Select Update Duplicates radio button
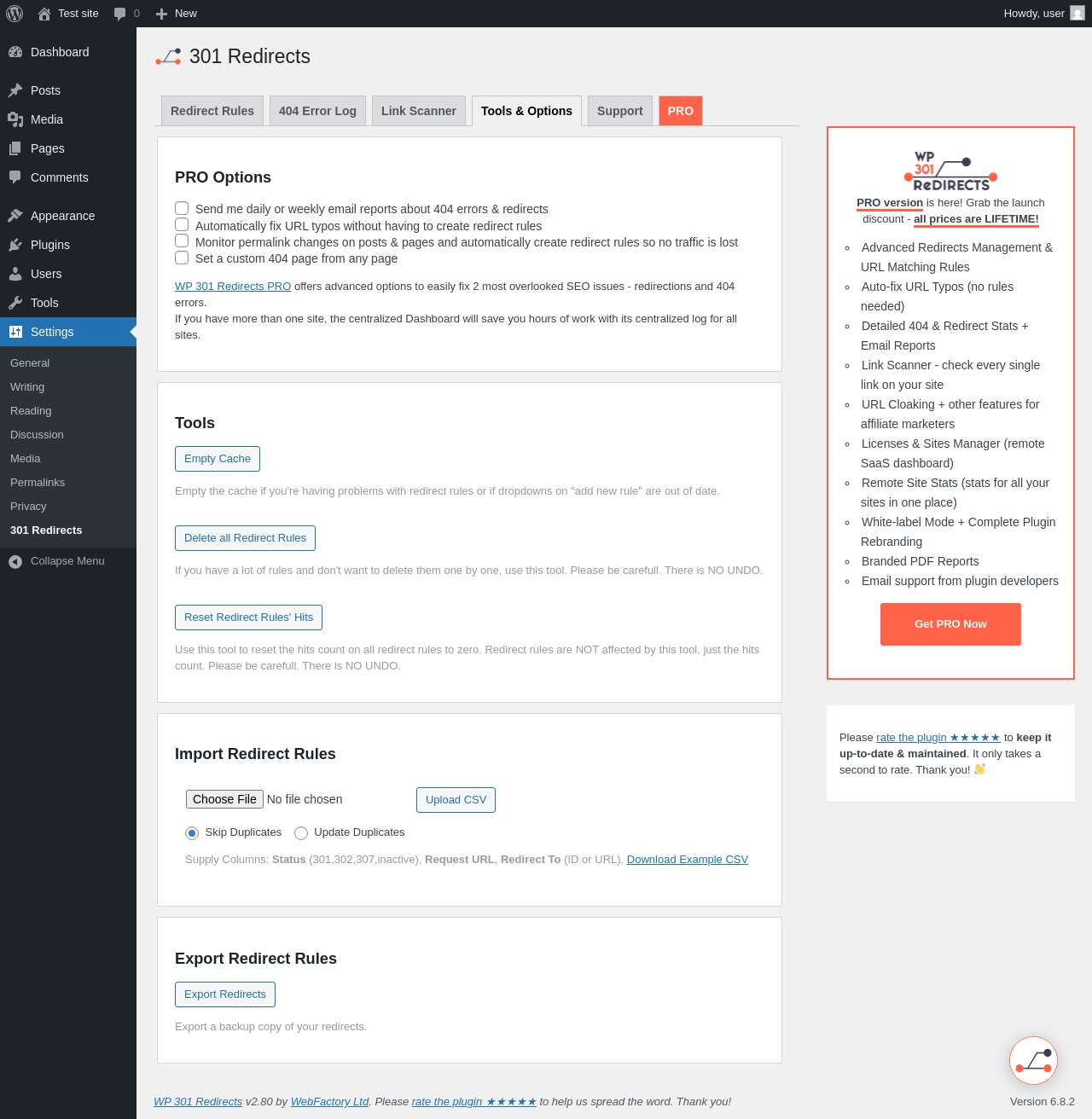 (x=301, y=833)
